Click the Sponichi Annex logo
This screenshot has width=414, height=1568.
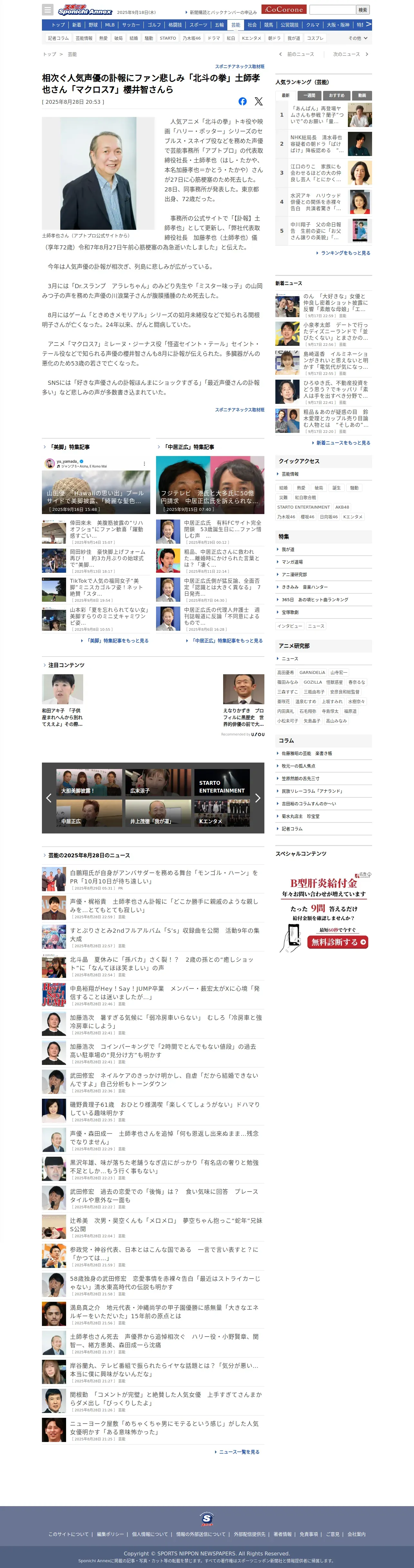[85, 10]
